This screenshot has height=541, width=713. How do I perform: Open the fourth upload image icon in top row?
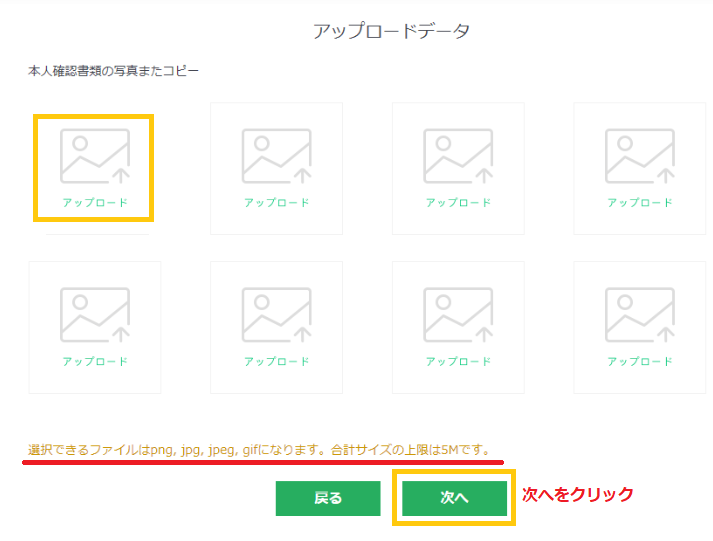point(640,156)
